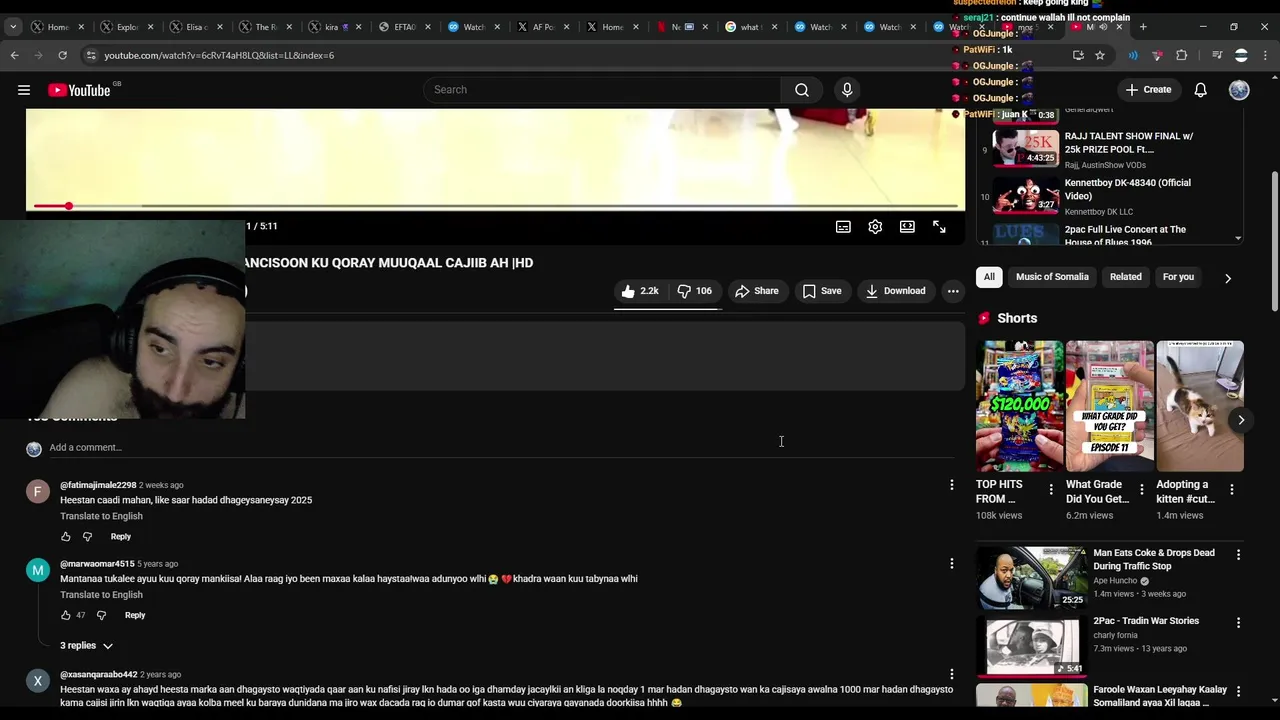Screen dimensions: 1280x720
Task: Seek using the red video progress bar
Action: click(x=496, y=206)
